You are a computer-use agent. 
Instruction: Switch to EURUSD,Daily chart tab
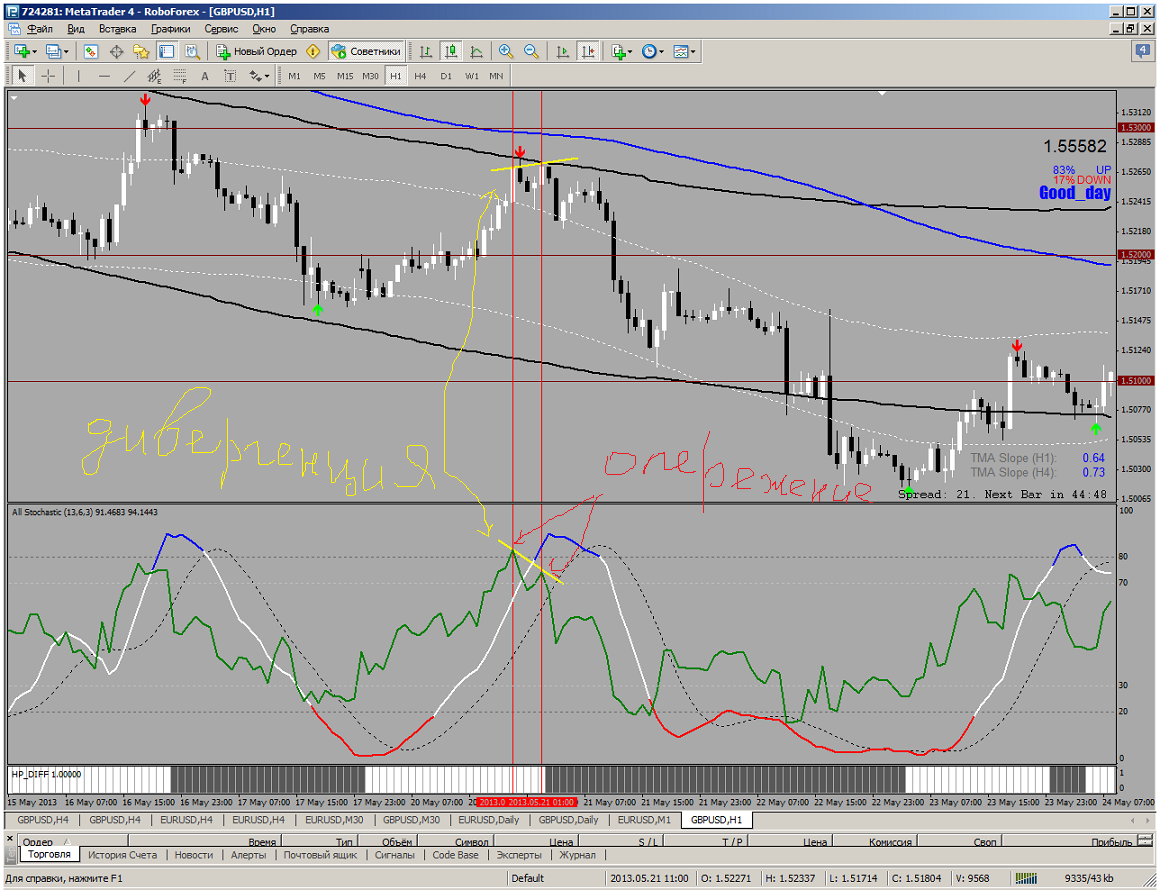488,820
